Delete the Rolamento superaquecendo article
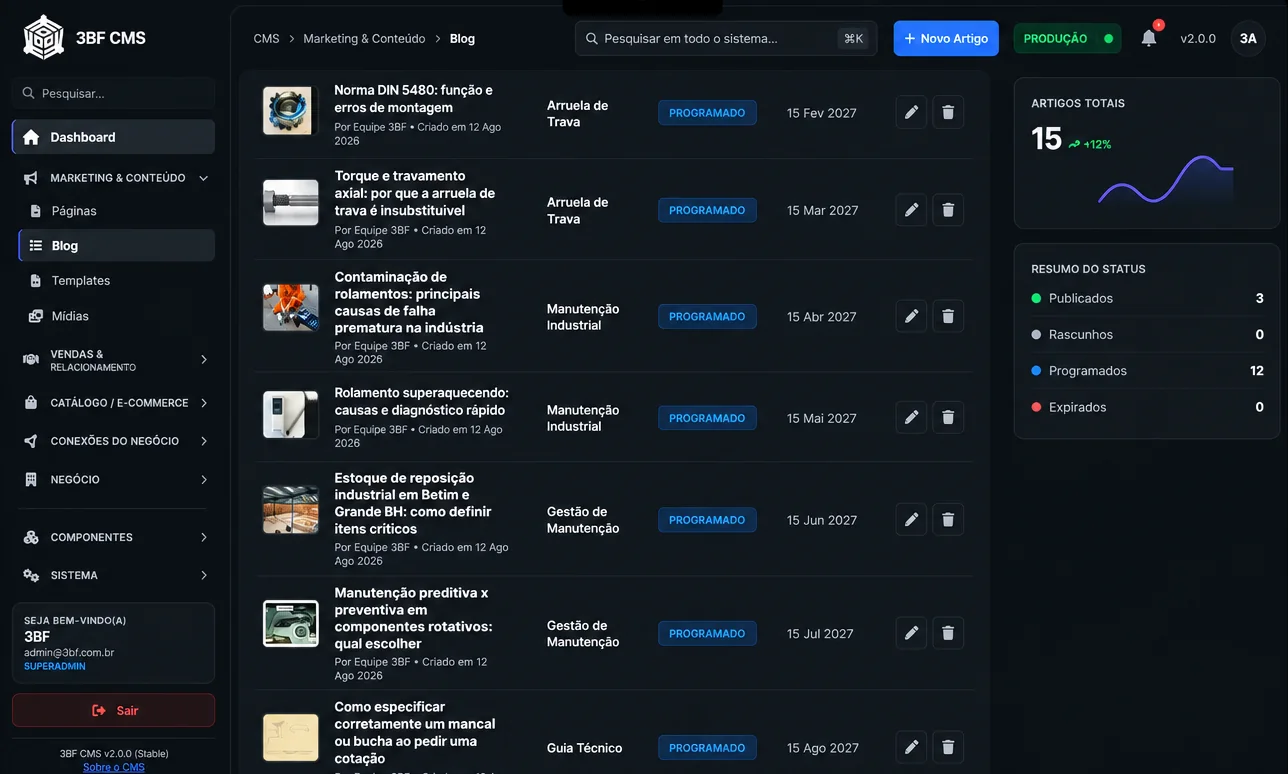 coord(948,417)
